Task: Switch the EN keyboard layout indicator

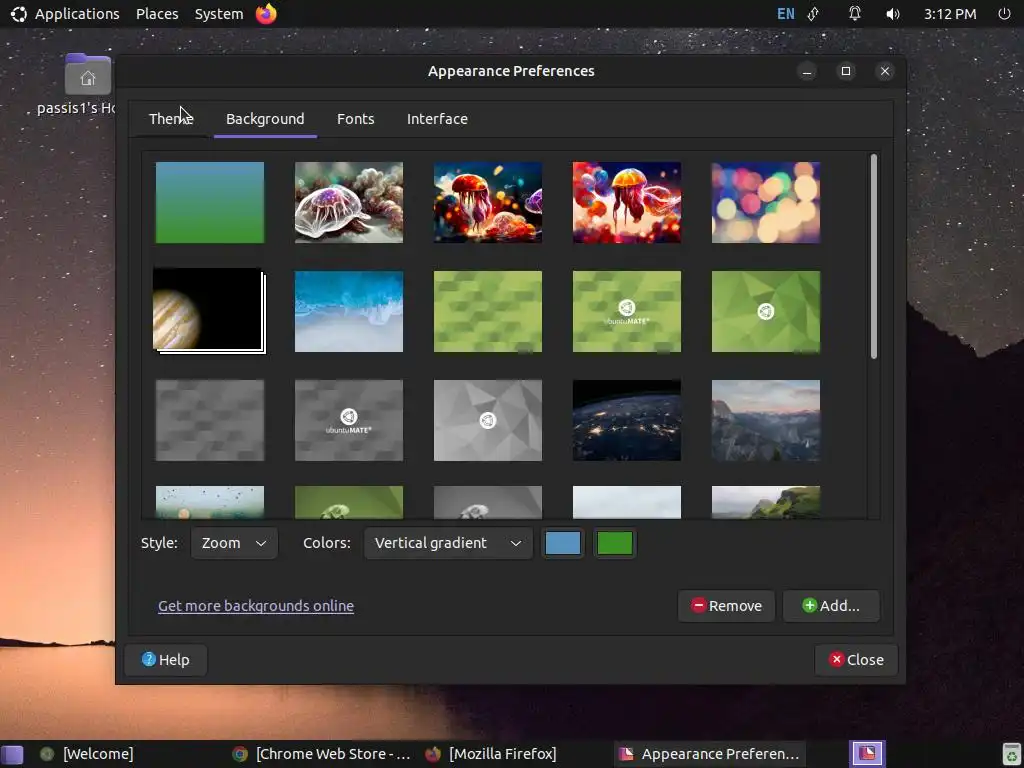Action: [786, 14]
